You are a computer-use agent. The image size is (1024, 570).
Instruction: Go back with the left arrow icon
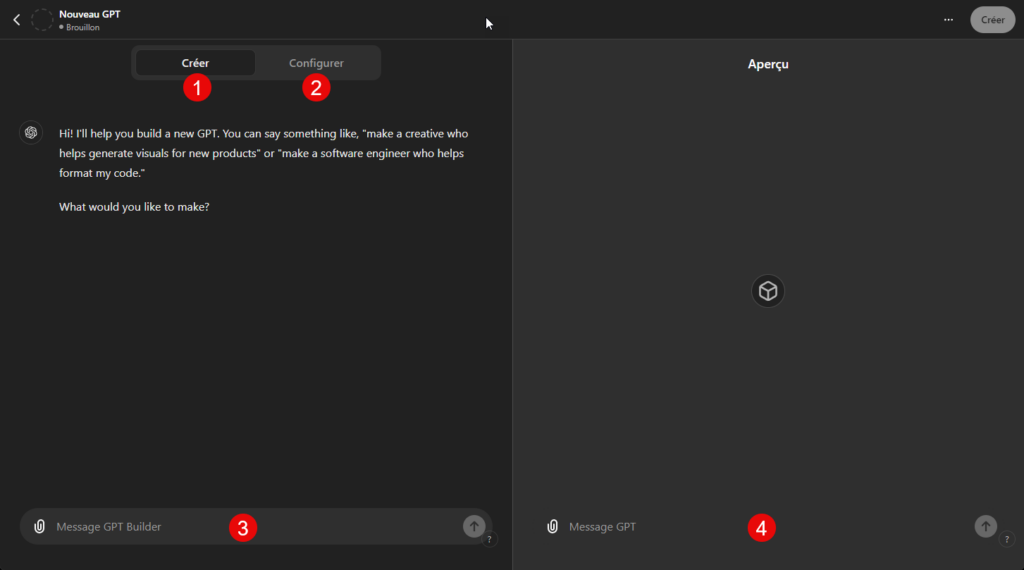click(17, 20)
